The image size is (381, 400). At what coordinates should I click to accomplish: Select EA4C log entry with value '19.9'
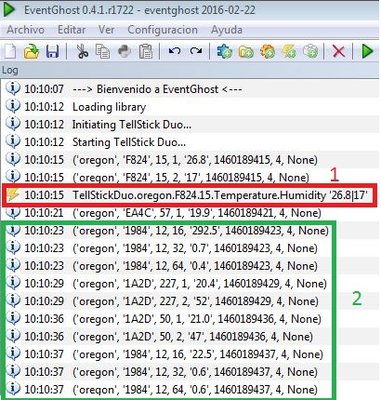click(190, 213)
